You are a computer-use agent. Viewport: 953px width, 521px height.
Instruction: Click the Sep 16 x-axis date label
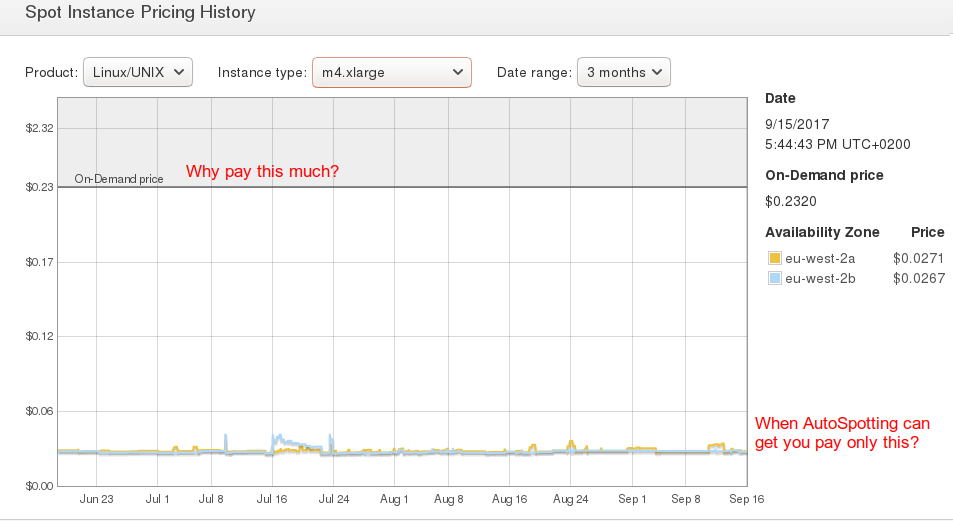[746, 499]
